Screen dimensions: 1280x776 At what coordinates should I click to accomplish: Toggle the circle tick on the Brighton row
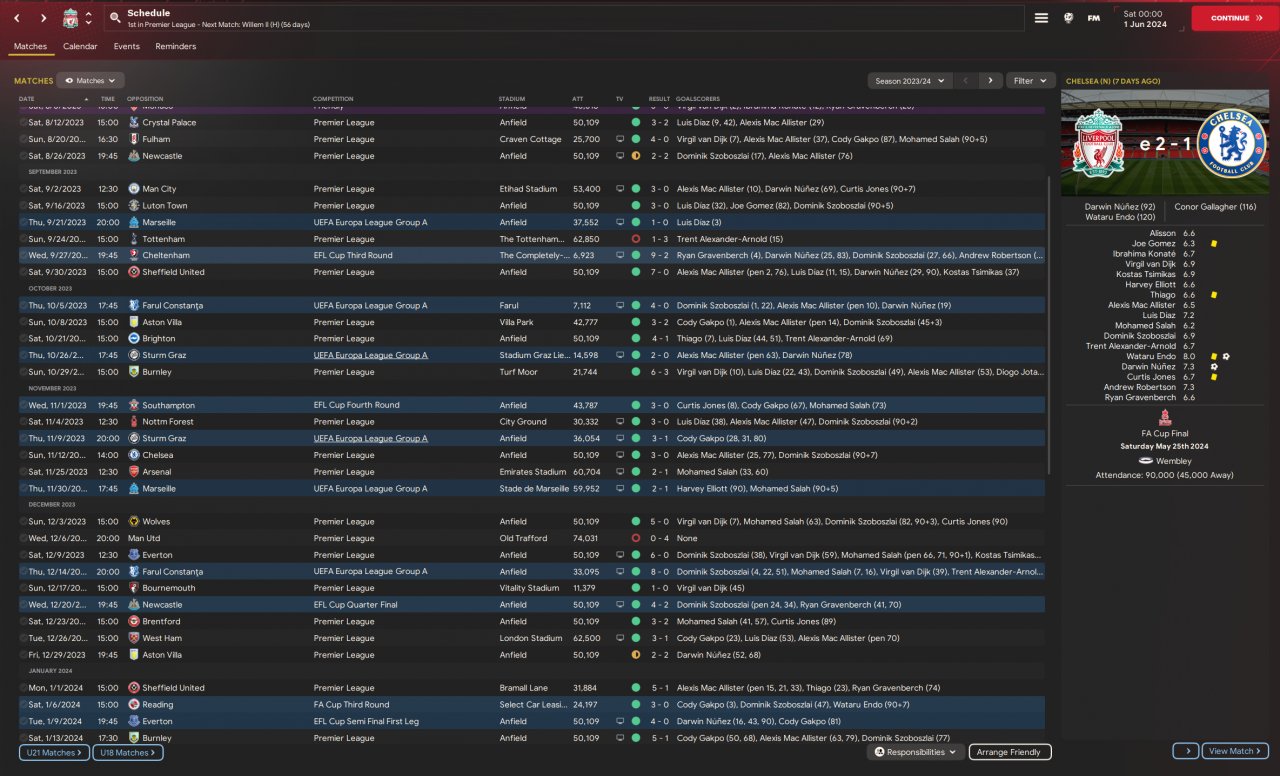tap(23, 339)
